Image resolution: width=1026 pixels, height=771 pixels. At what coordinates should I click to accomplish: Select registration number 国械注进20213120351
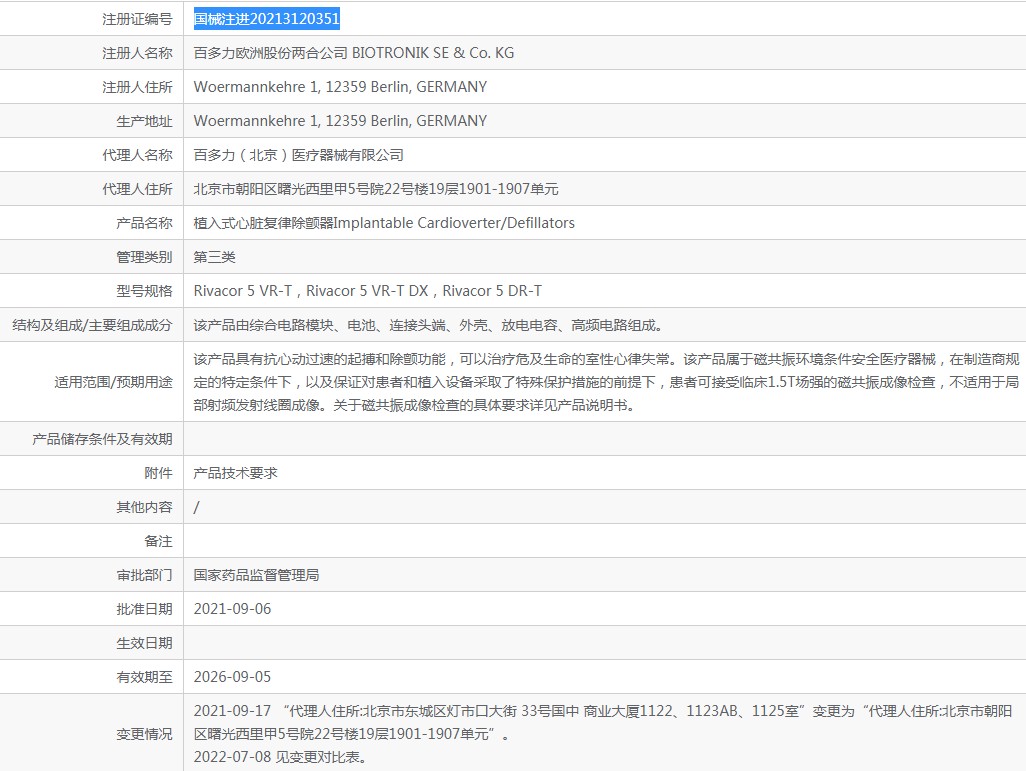(x=266, y=19)
